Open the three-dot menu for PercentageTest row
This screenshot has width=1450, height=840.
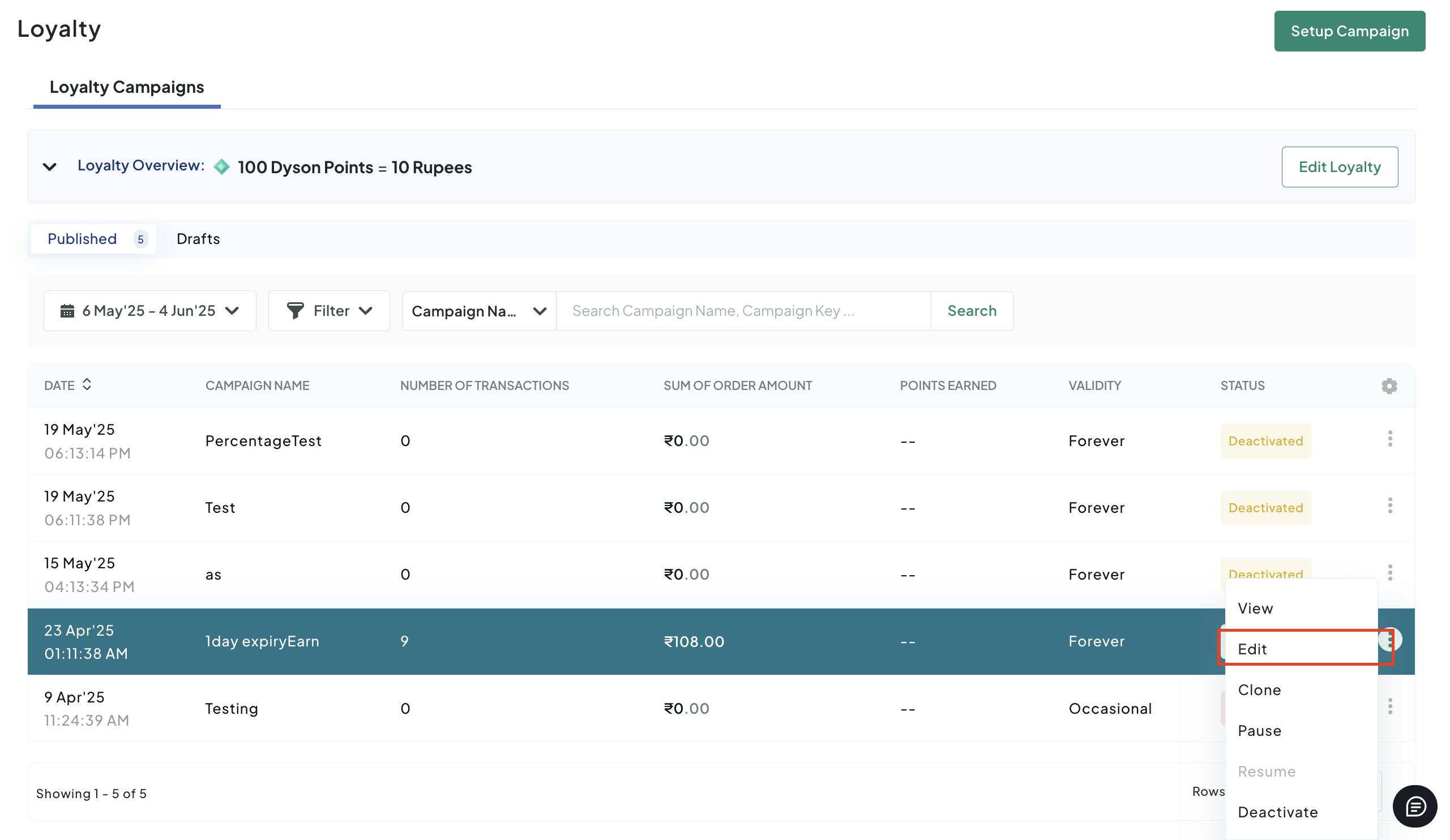[1389, 439]
